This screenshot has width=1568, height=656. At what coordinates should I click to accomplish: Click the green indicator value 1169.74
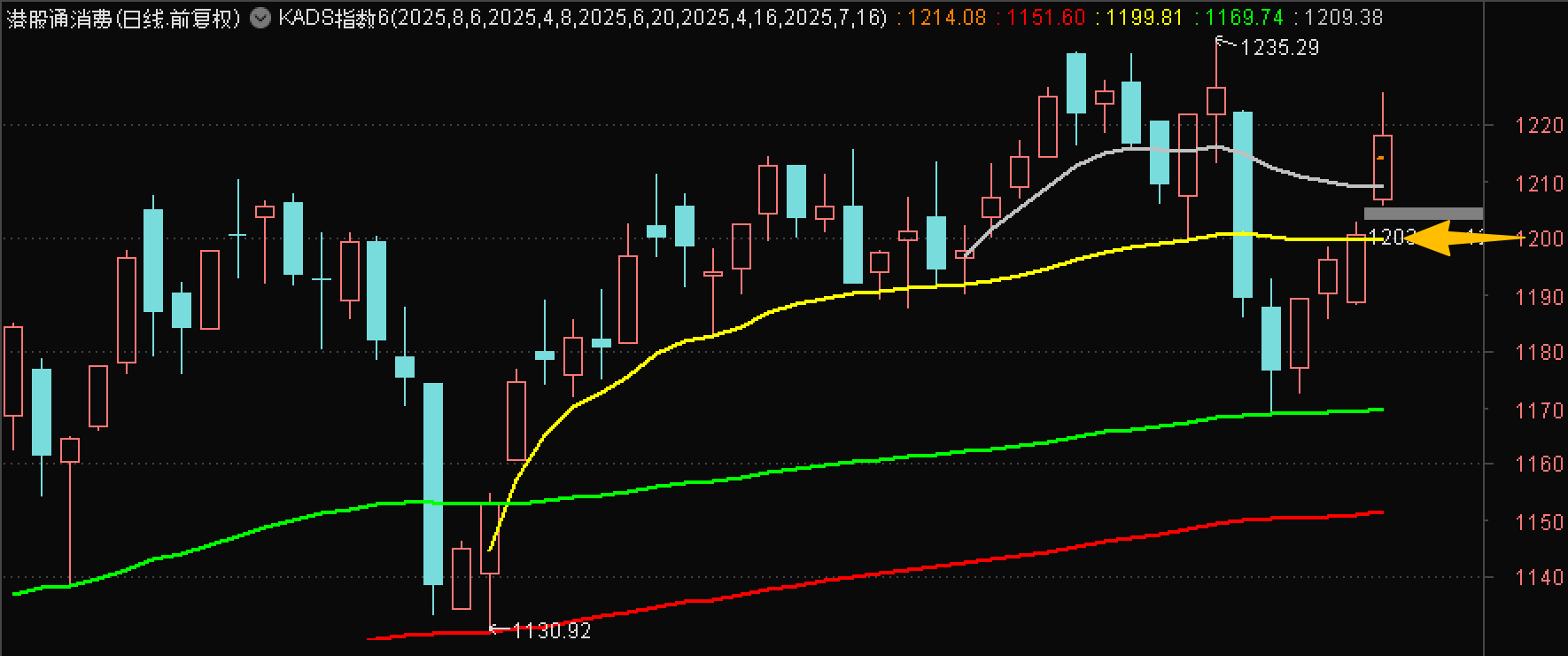pyautogui.click(x=1245, y=18)
